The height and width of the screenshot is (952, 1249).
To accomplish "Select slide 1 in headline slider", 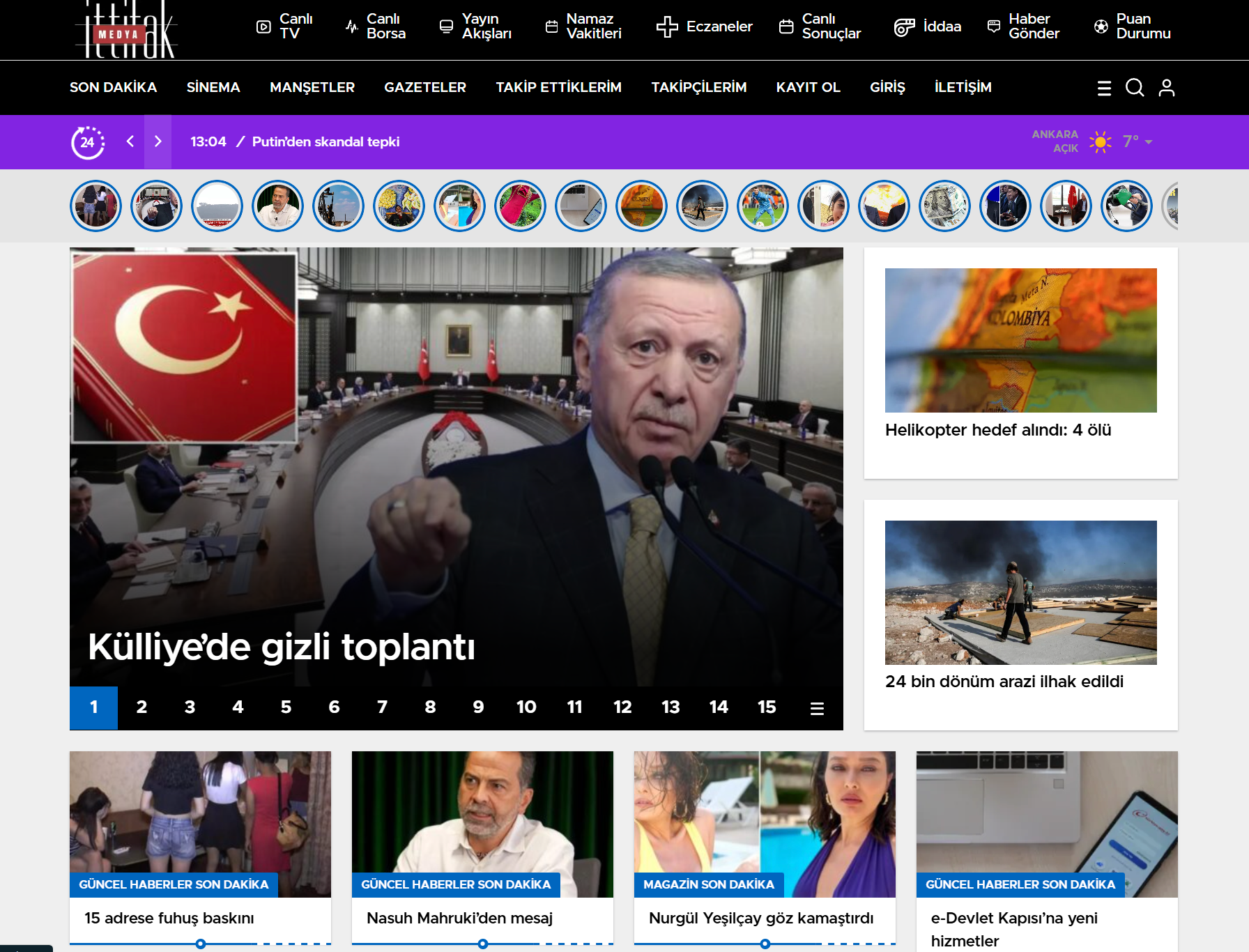I will pyautogui.click(x=93, y=707).
